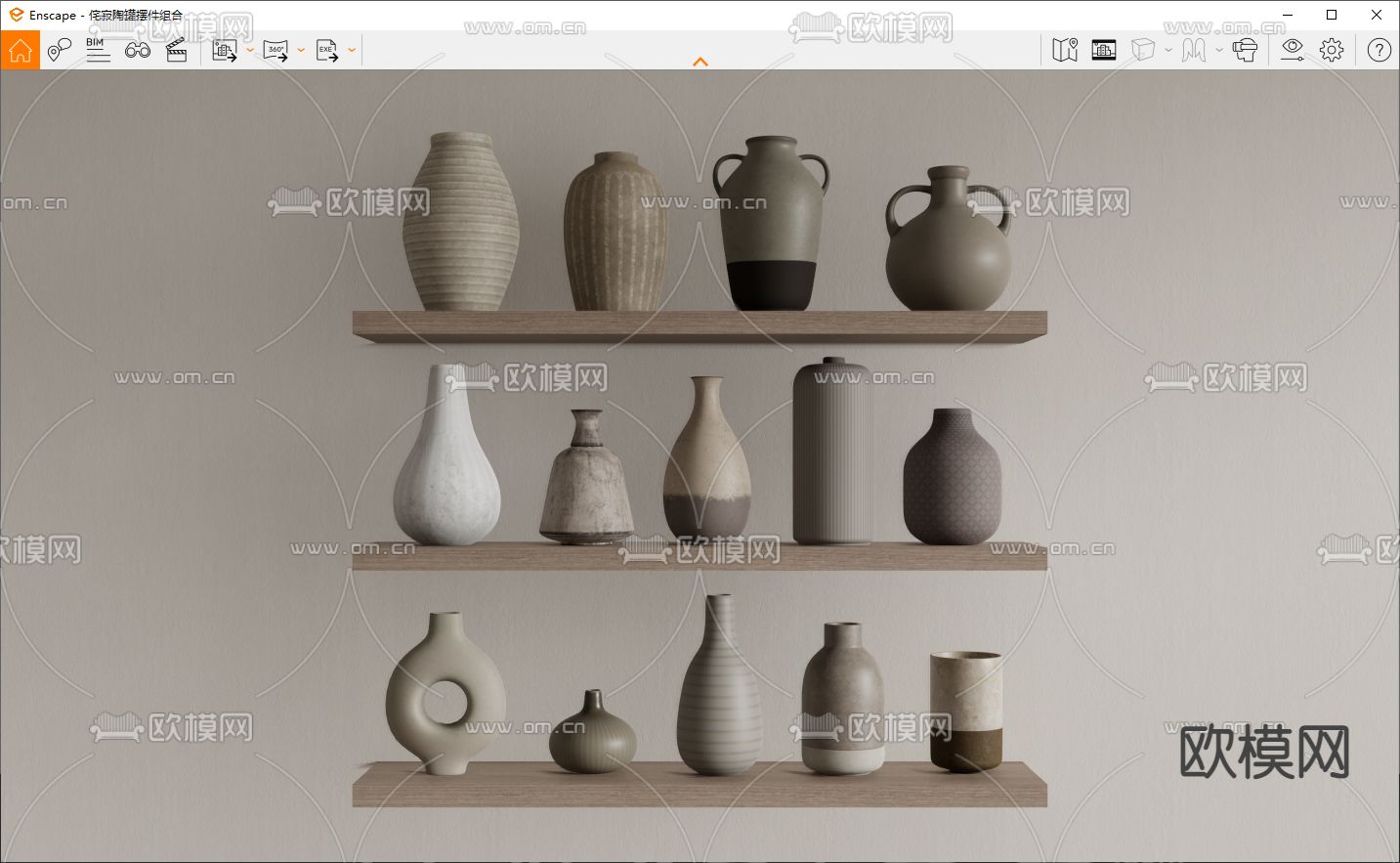
Task: Open view management via binoculars icon
Action: pos(138,50)
